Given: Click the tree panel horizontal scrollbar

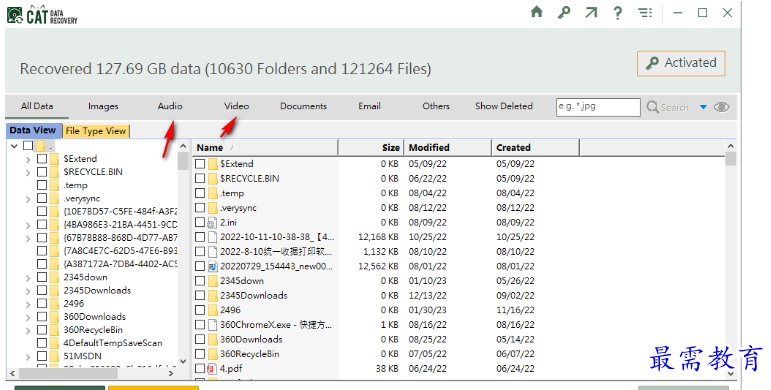Looking at the screenshot, I should (x=69, y=373).
